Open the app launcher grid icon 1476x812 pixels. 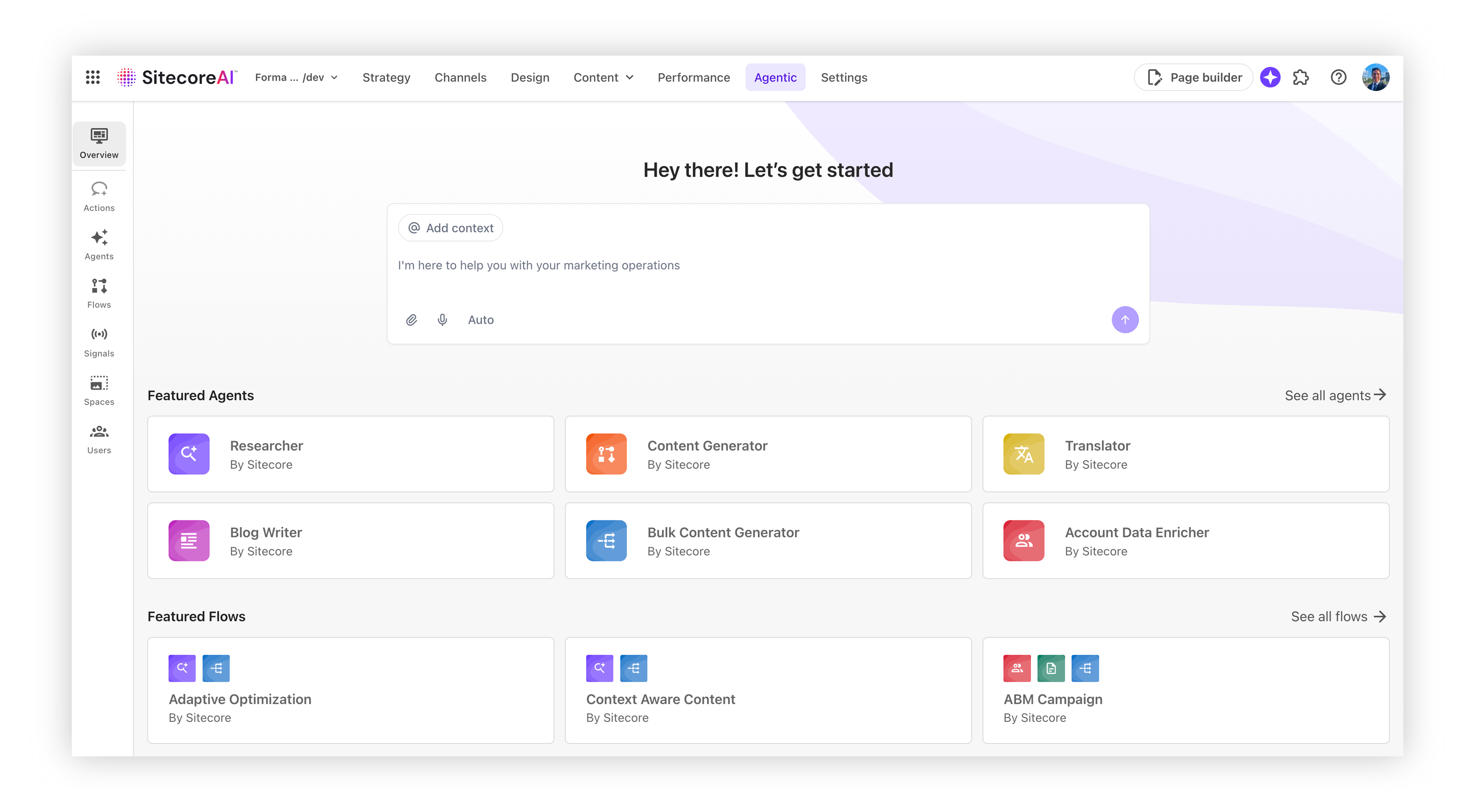pyautogui.click(x=93, y=77)
